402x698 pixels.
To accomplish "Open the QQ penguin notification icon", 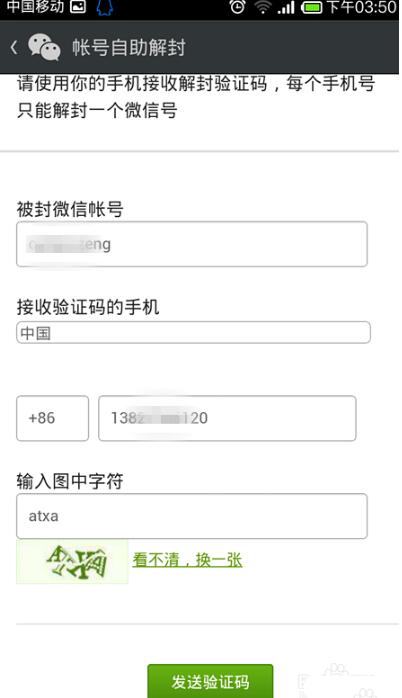I will tap(105, 8).
